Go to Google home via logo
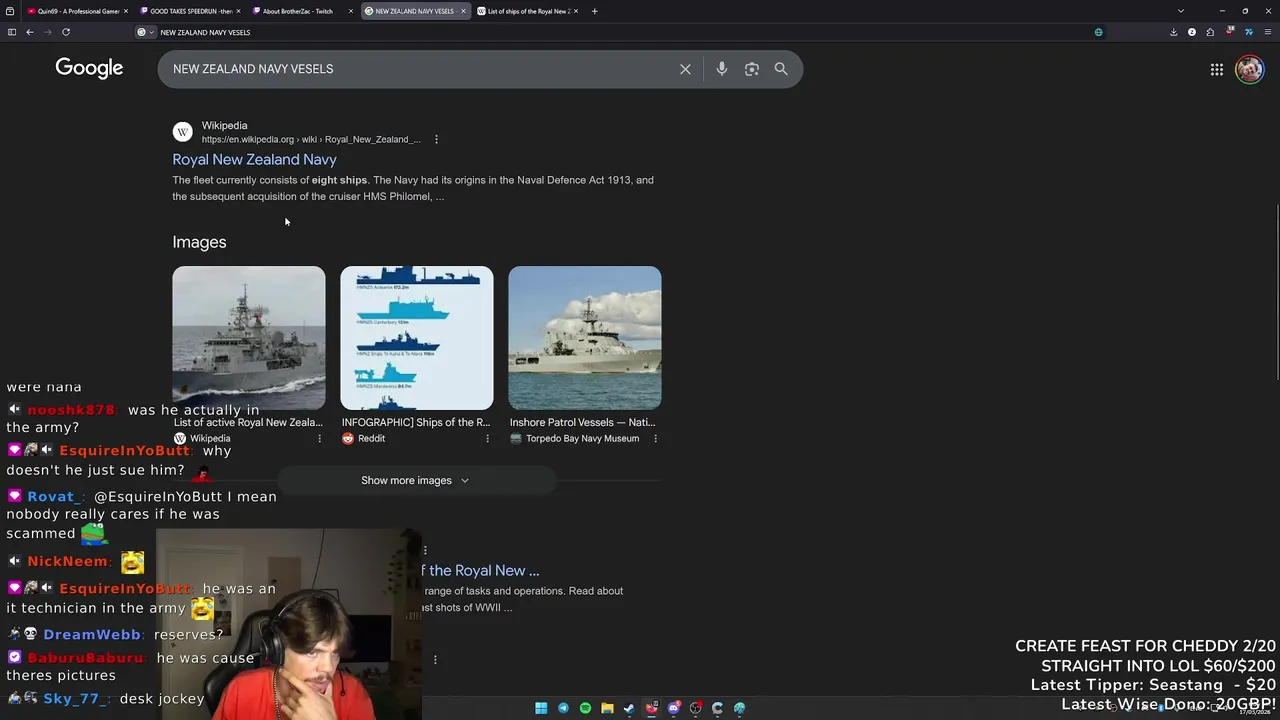This screenshot has width=1280, height=720. [89, 68]
